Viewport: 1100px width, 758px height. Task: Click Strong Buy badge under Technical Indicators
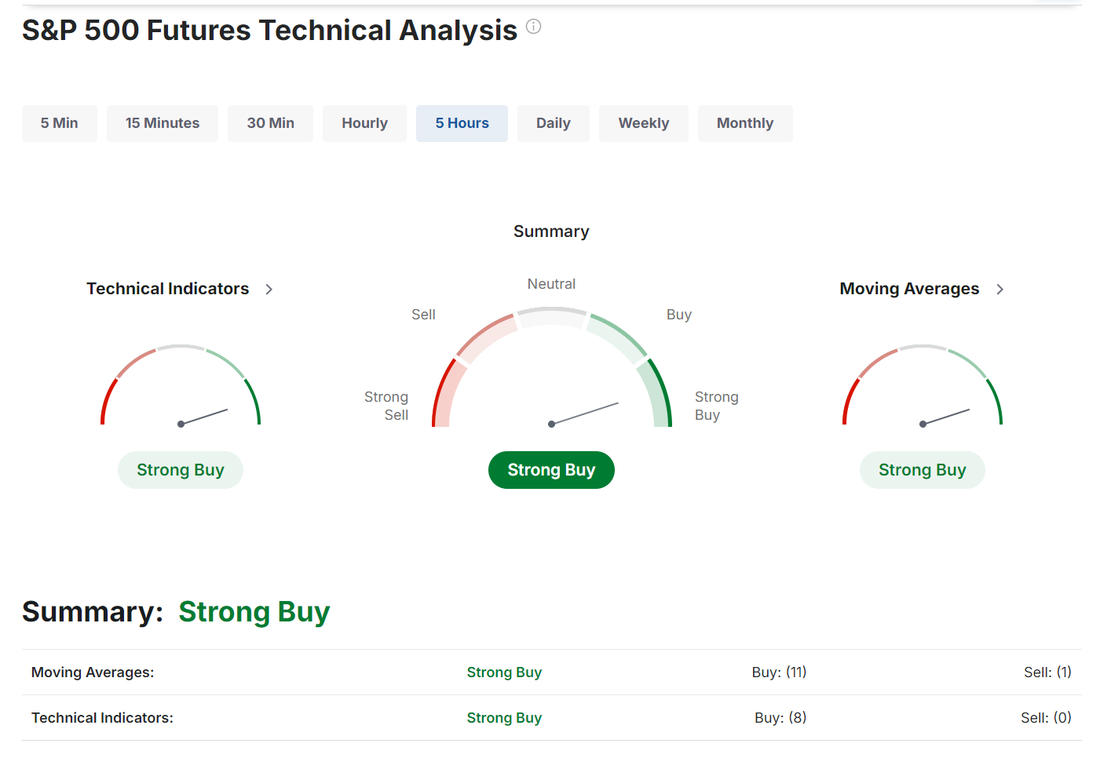tap(180, 470)
